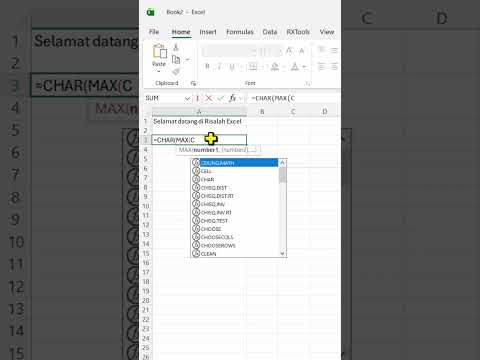Open the Font settings dialog launcher
The image size is (480, 360).
308,83
